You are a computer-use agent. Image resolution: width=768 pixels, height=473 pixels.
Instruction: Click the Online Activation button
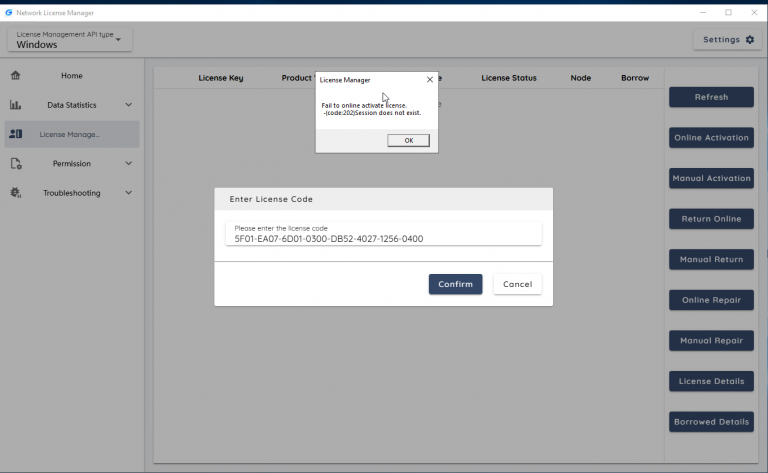pos(711,138)
